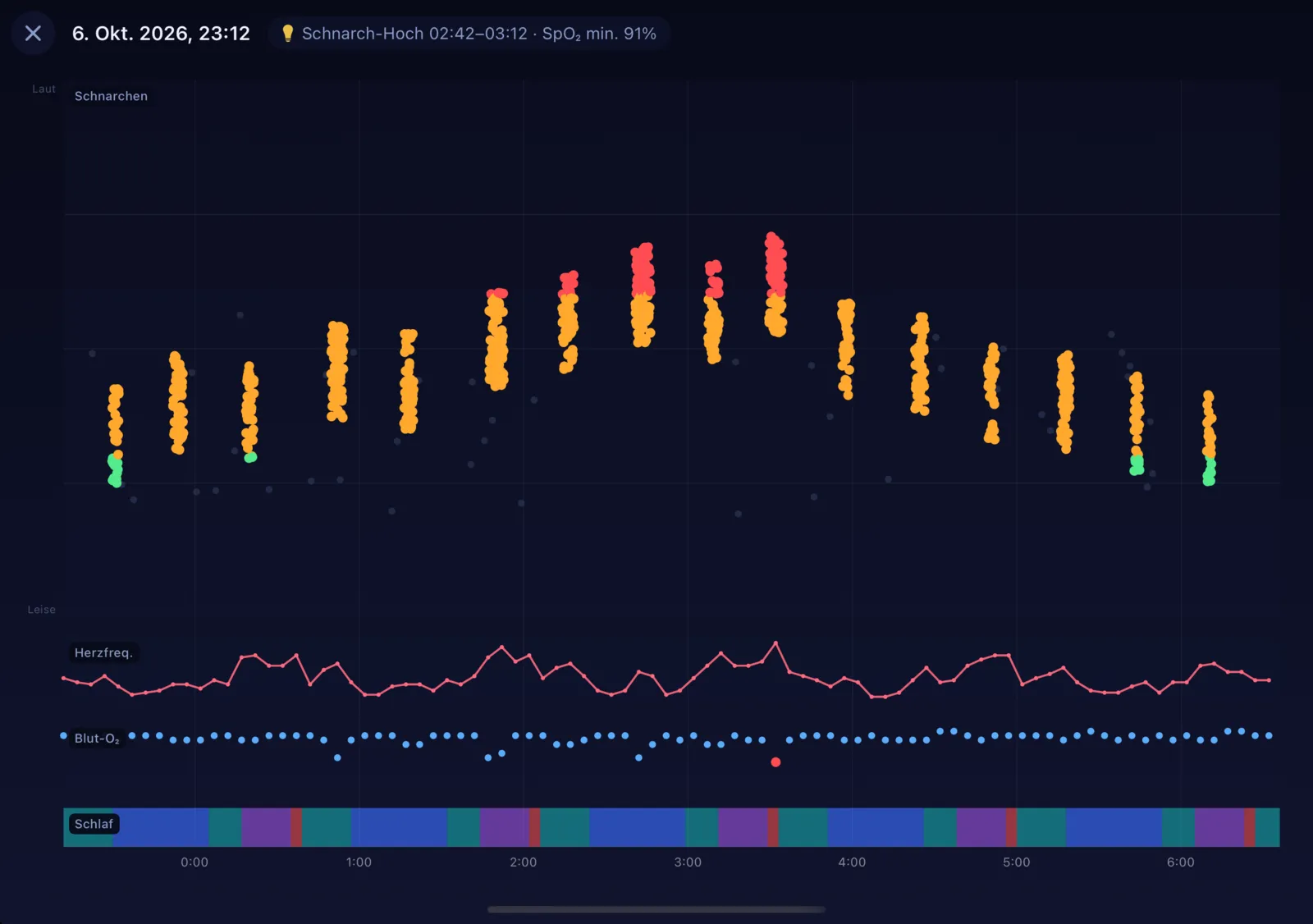Click the 2:00 time axis label

coord(524,862)
